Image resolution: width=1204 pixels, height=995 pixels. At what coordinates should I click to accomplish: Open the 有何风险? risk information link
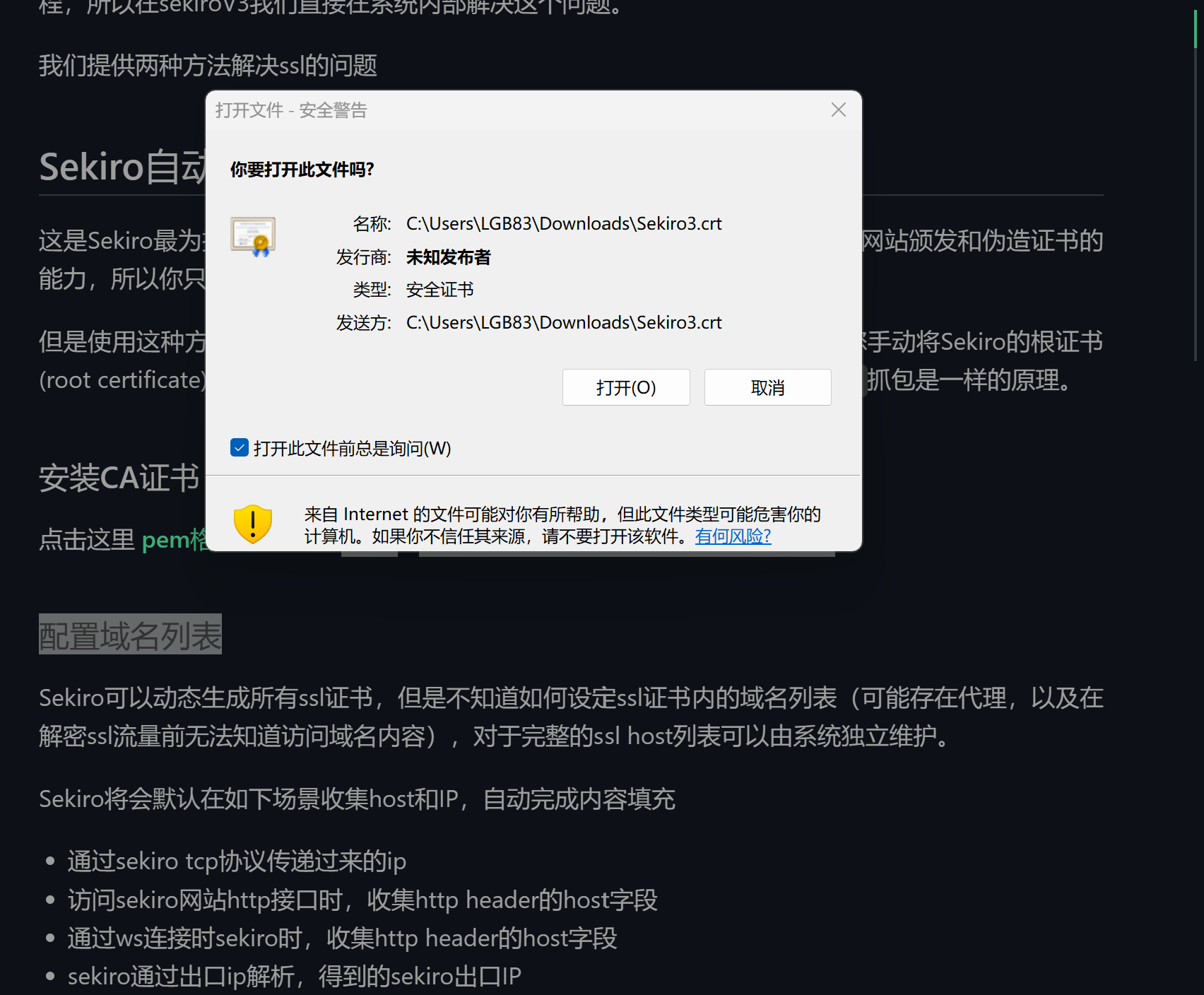pos(733,536)
